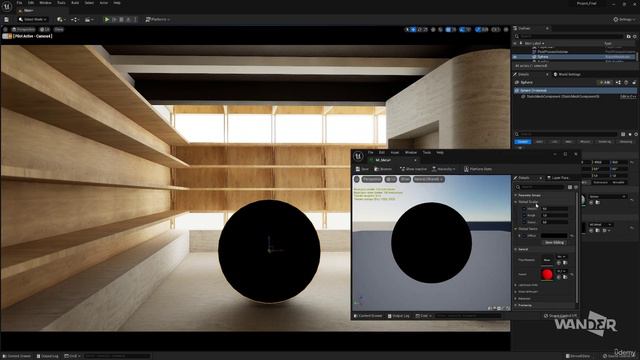Open Help menu in the main editor
Screen dimensions: 640x360
(x=117, y=3)
